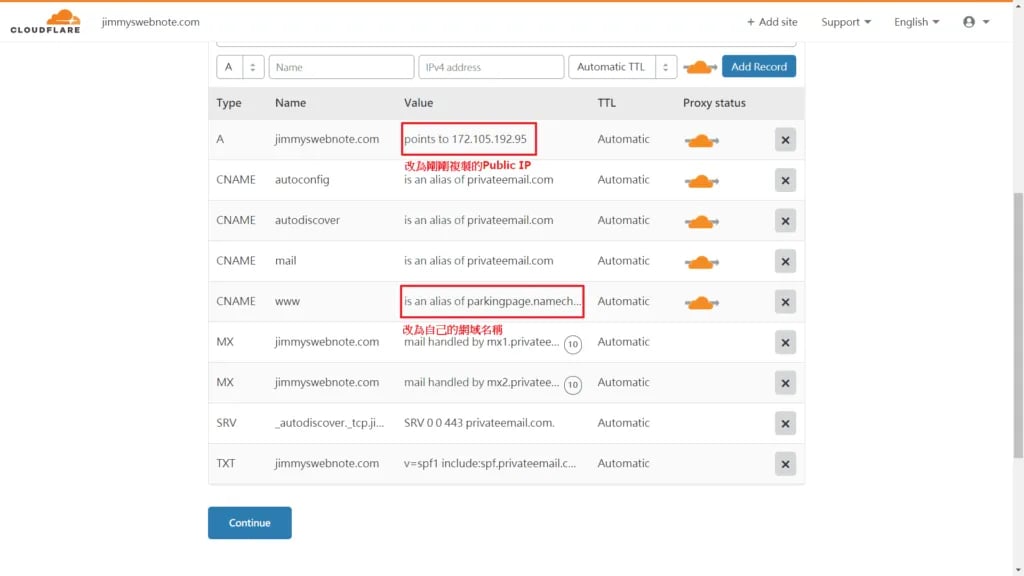Delete the SRV _autodiscover record
Screen dimensions: 1024x576
click(x=785, y=423)
